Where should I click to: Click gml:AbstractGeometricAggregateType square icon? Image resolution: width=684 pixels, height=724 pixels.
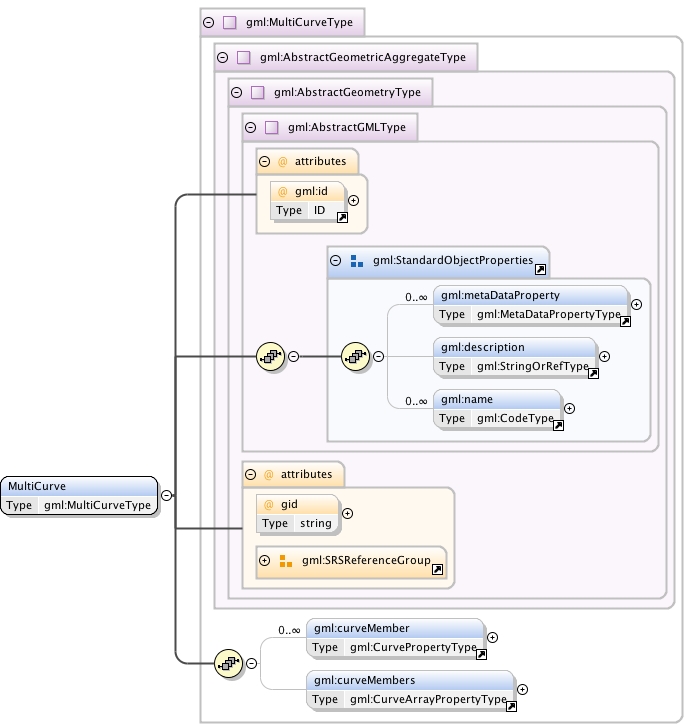pos(243,57)
